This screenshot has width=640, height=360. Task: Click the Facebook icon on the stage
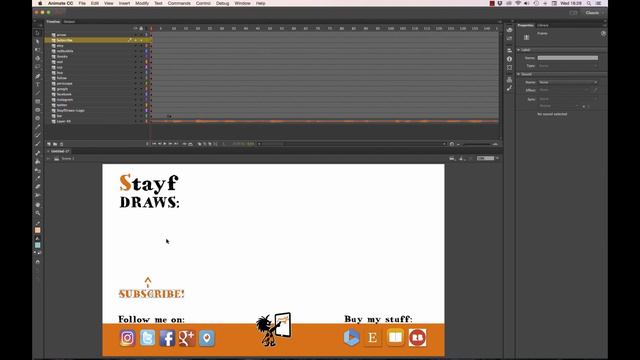pyautogui.click(x=167, y=338)
